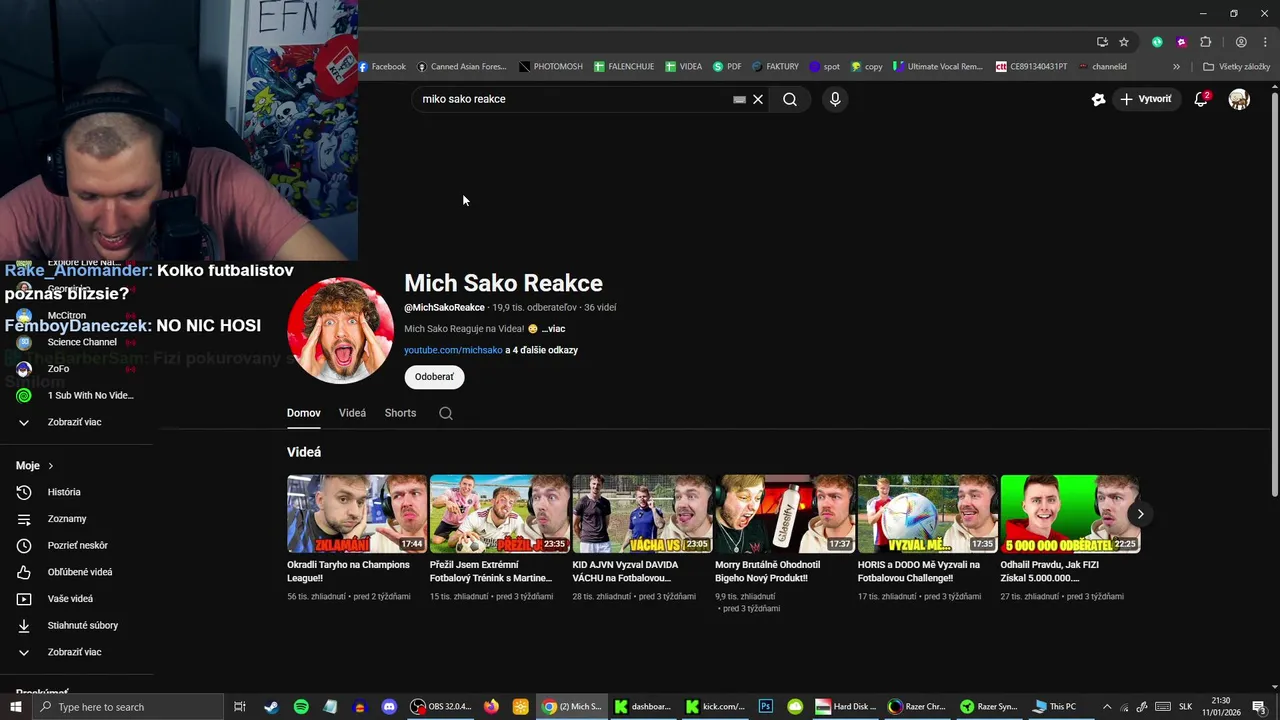
Task: Open the Facebook bookmark
Action: click(383, 67)
